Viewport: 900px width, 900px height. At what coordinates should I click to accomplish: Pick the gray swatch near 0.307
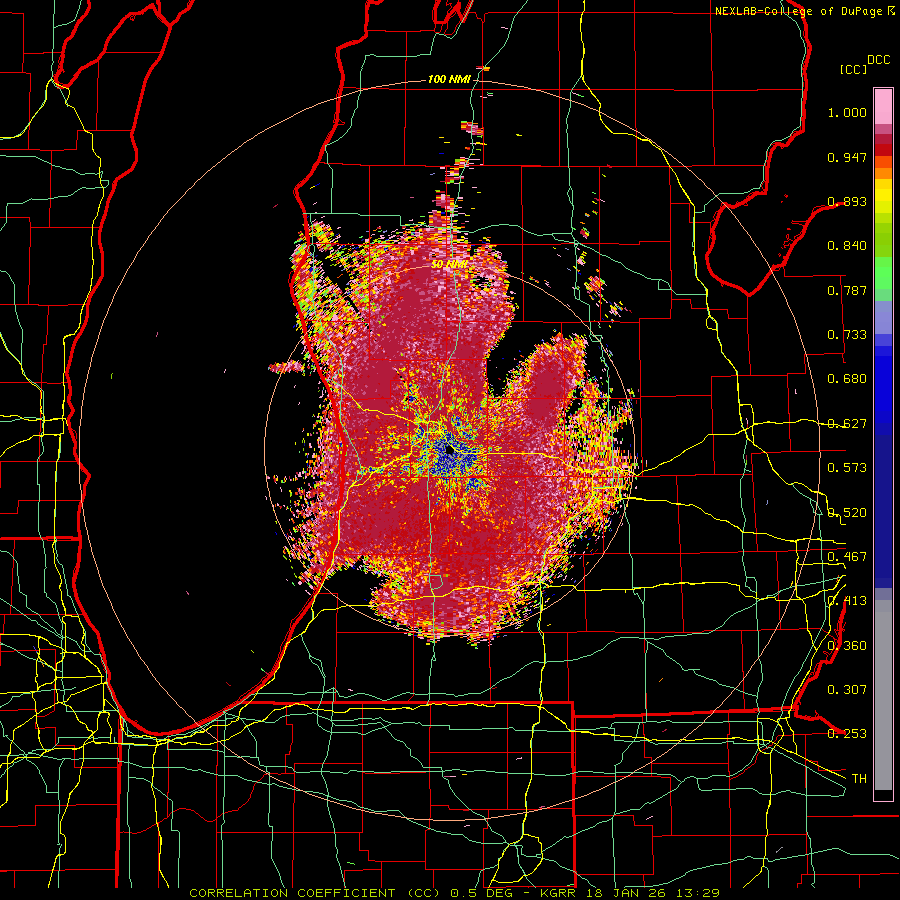883,695
